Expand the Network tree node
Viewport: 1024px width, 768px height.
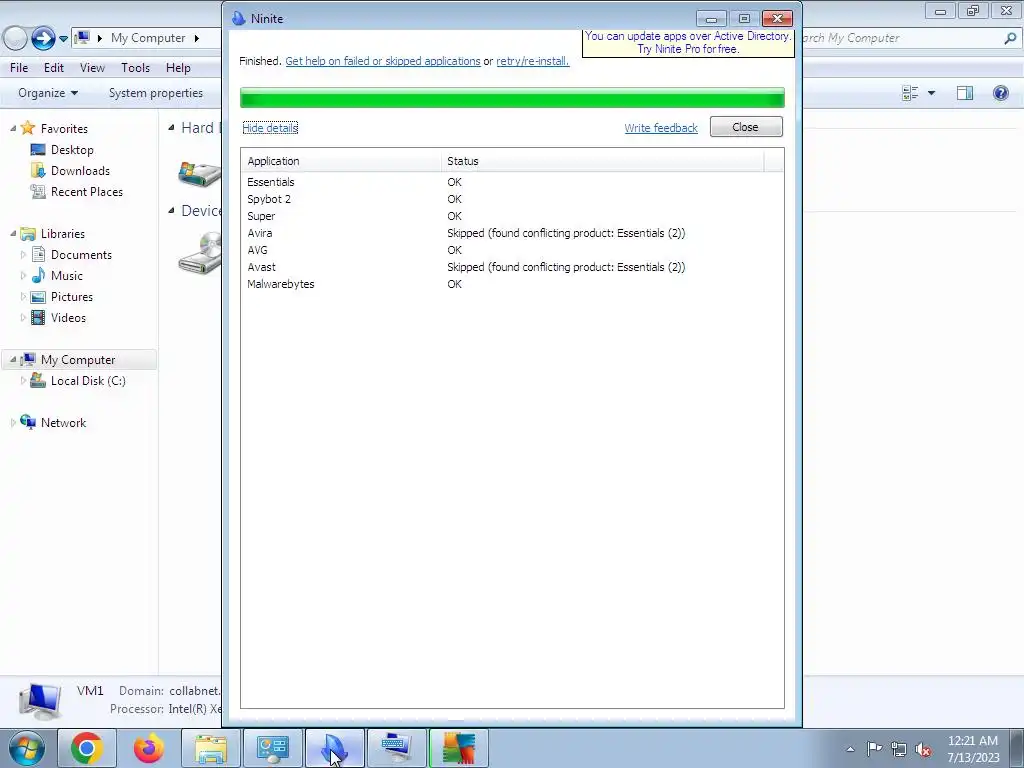[13, 423]
